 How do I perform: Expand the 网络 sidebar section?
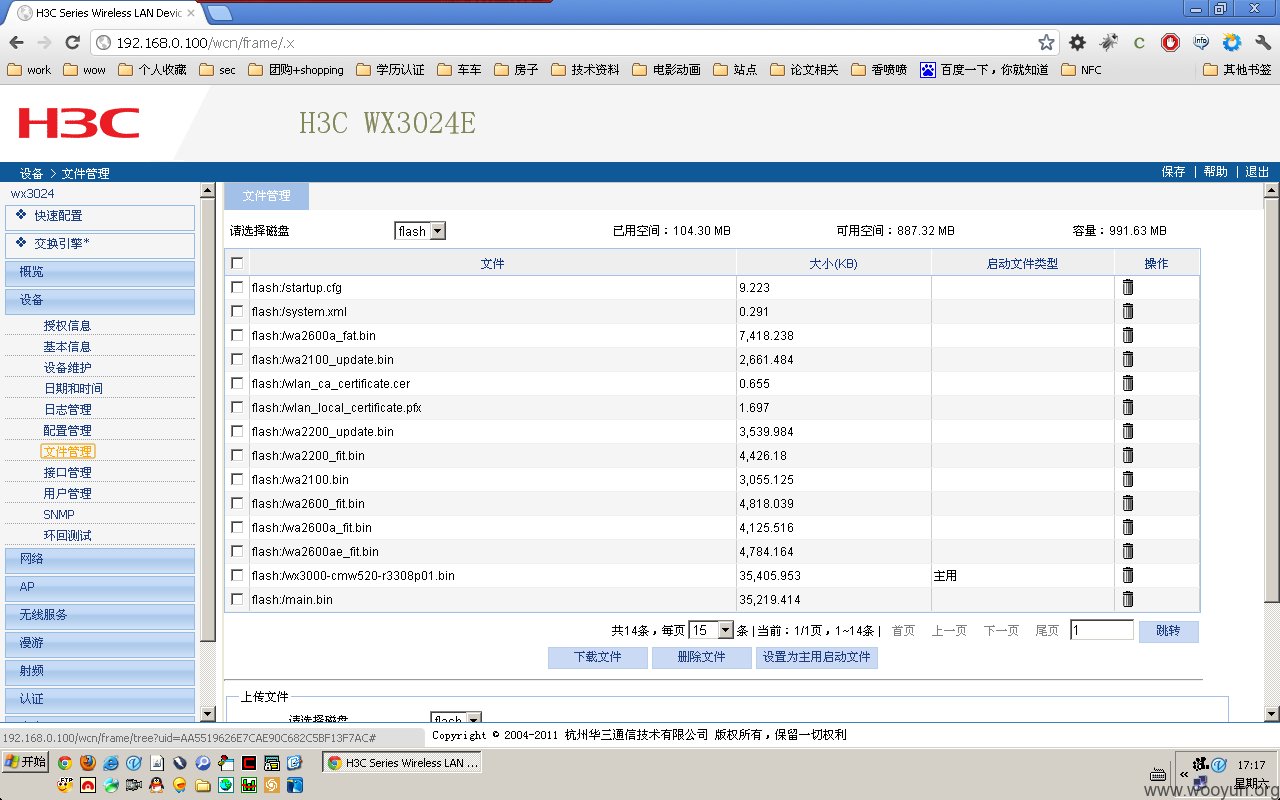pyautogui.click(x=100, y=559)
